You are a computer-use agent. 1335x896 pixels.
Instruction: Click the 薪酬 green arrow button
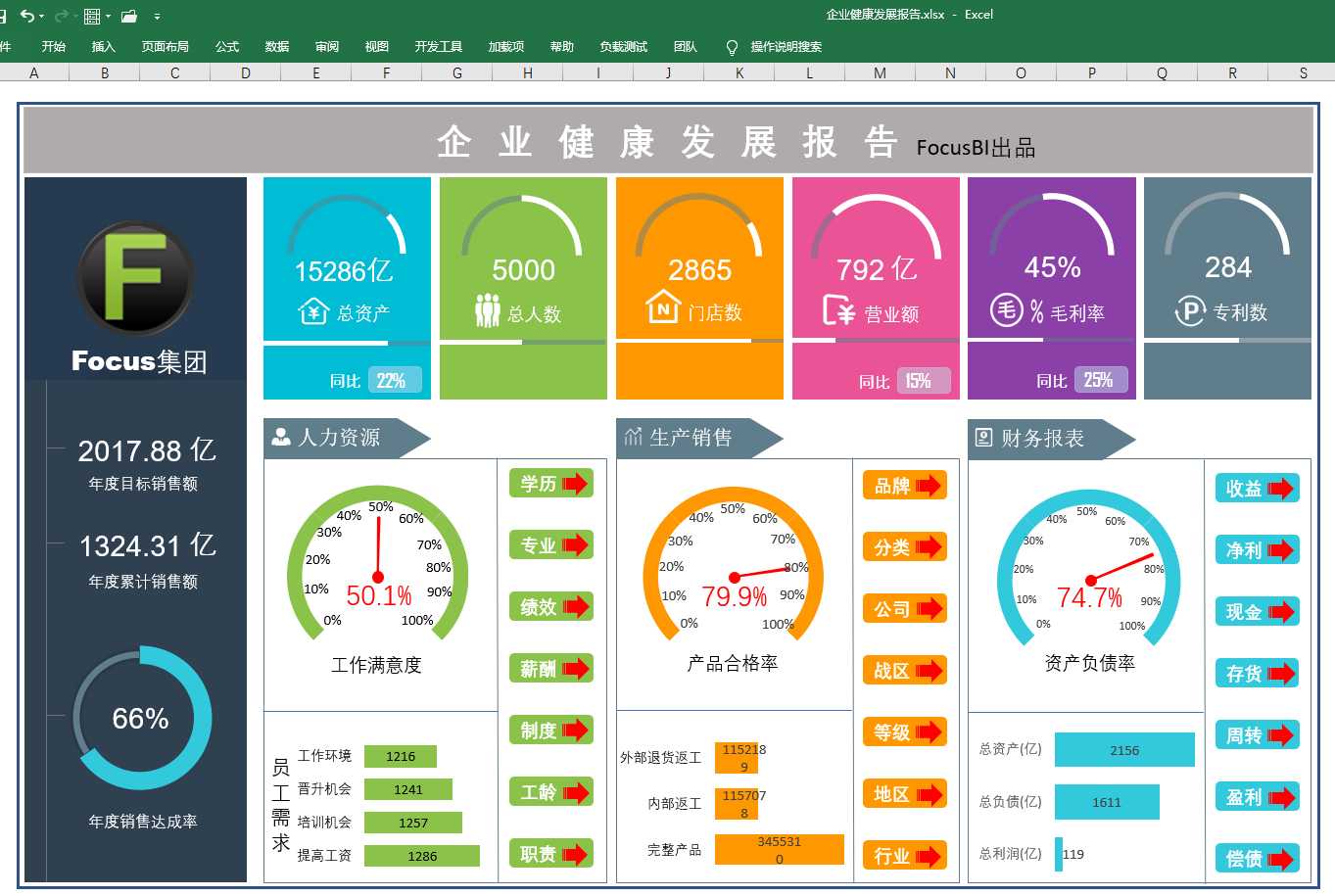point(551,668)
